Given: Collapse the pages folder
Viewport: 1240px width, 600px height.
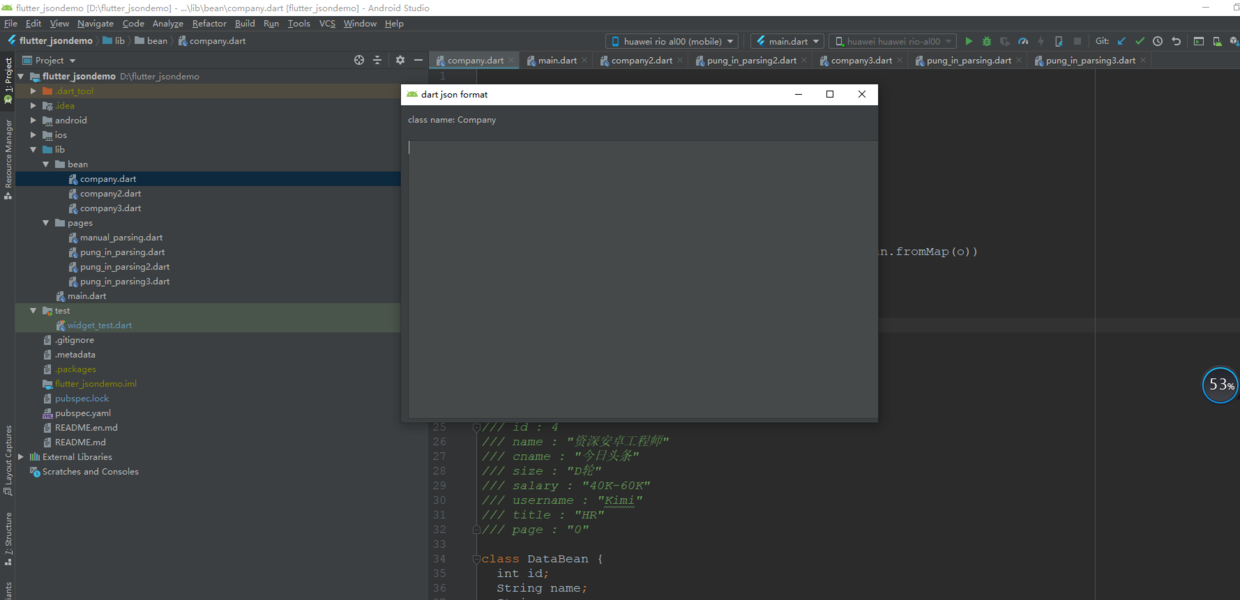Looking at the screenshot, I should (x=46, y=223).
